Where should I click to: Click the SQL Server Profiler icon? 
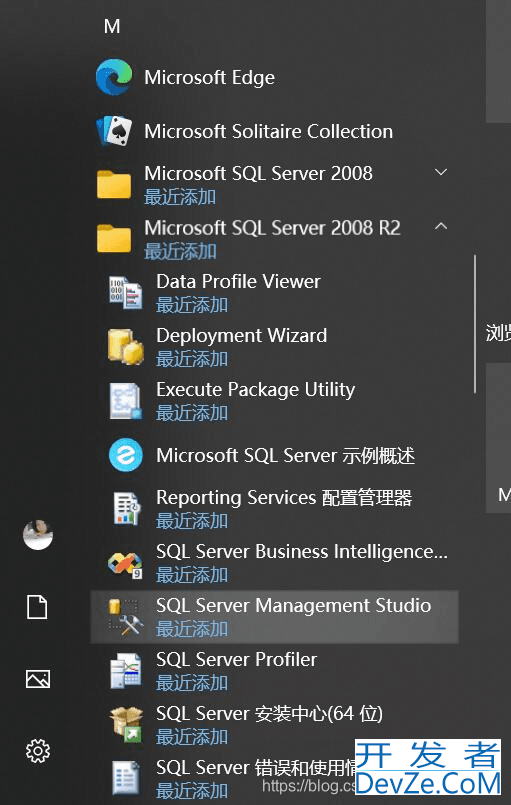tap(125, 671)
